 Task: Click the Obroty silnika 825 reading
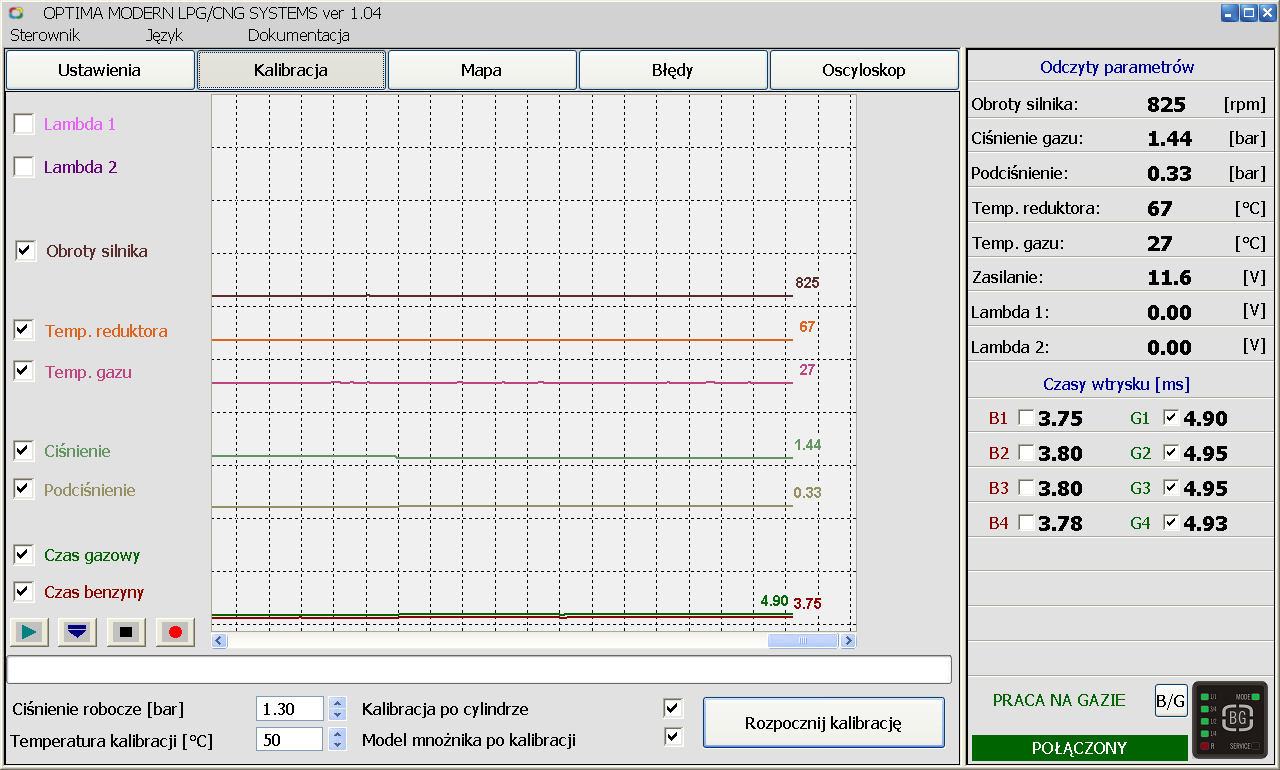[1166, 104]
